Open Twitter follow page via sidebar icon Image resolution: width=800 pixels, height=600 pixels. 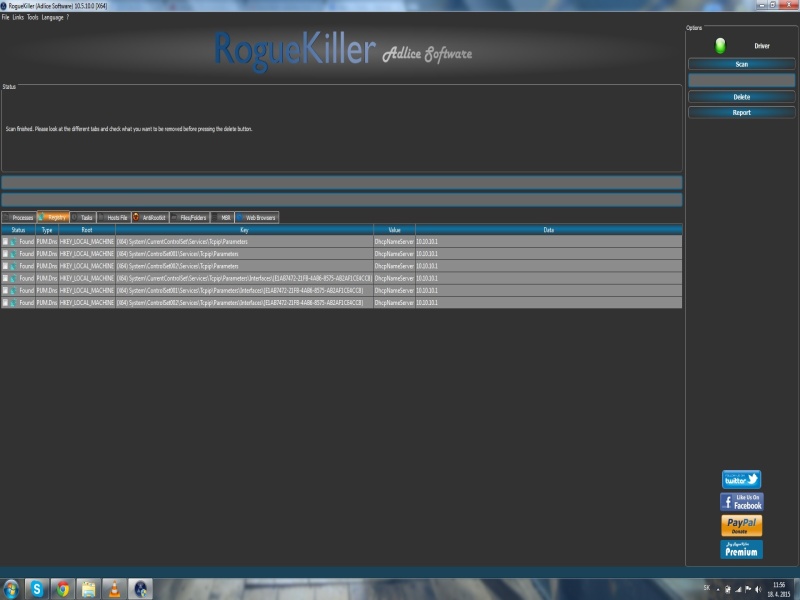tap(740, 479)
